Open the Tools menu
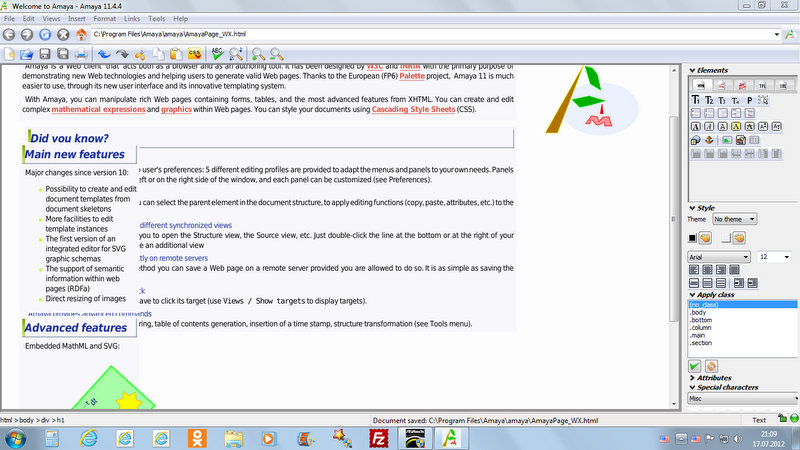The height and width of the screenshot is (450, 800). [x=157, y=18]
